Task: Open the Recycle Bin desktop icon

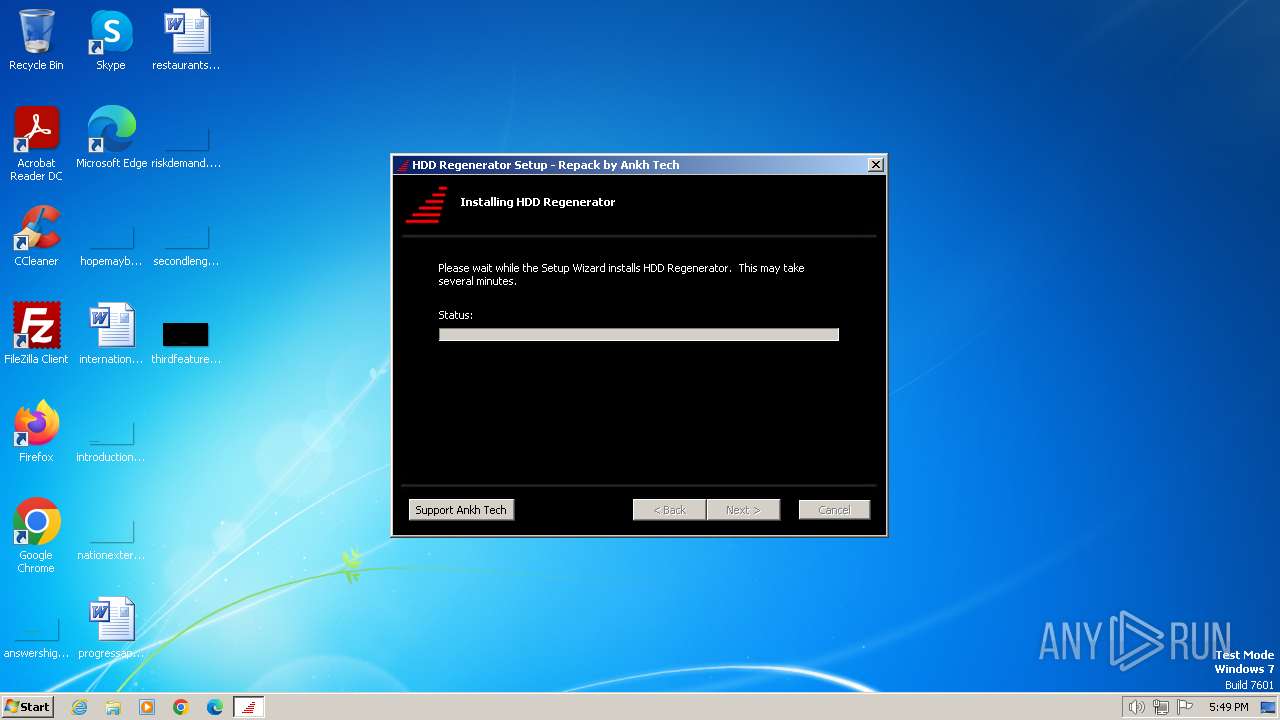Action: [x=36, y=40]
